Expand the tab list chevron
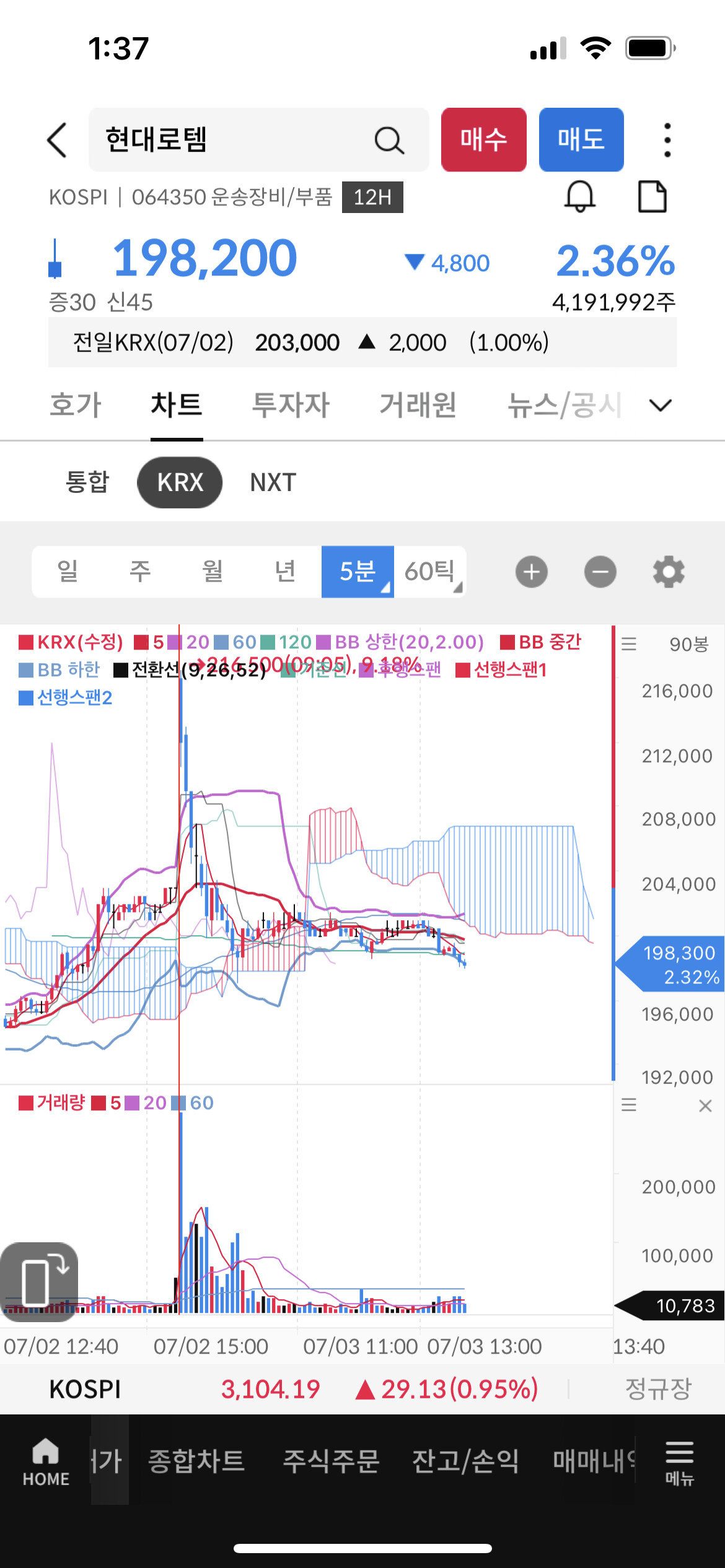The height and width of the screenshot is (1568, 725). 661,405
